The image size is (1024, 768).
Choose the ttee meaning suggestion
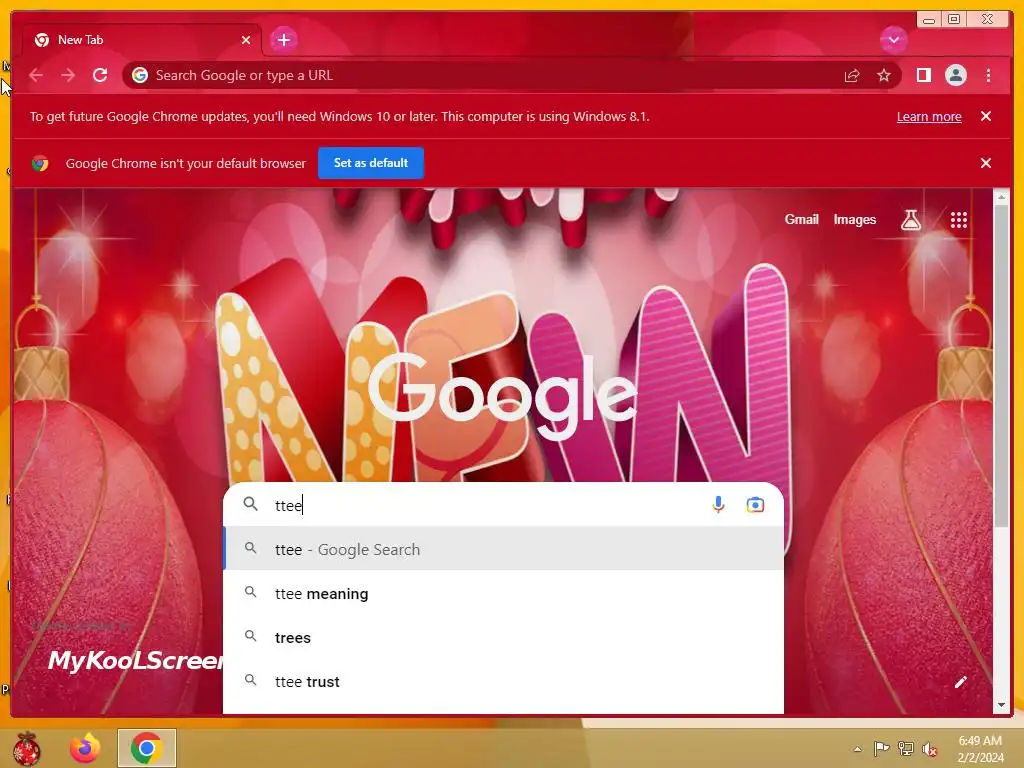pyautogui.click(x=503, y=594)
